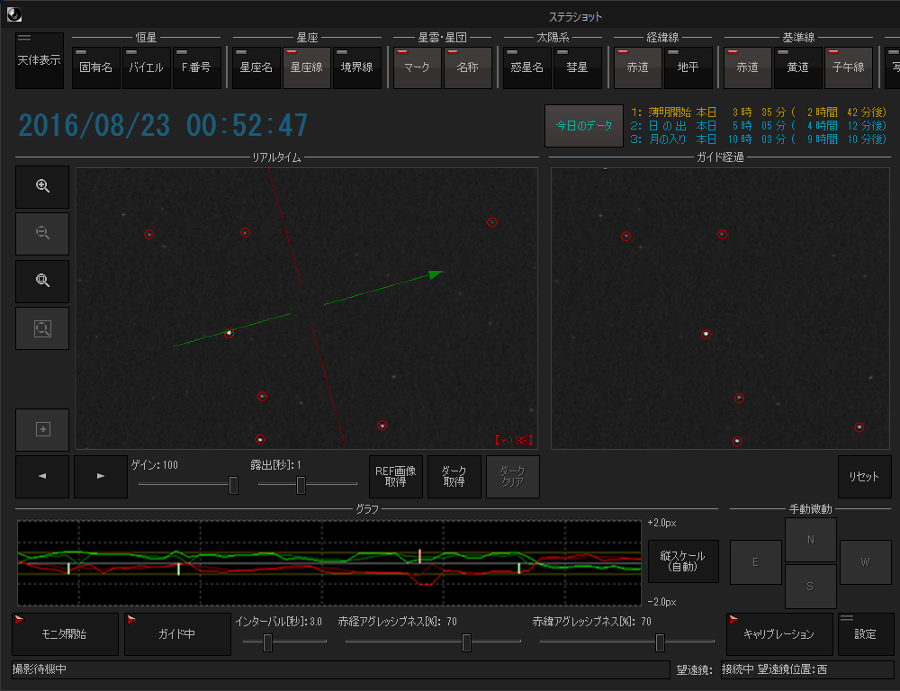900x691 pixels.
Task: Toggle 星座線 constellation lines
Action: [306, 68]
